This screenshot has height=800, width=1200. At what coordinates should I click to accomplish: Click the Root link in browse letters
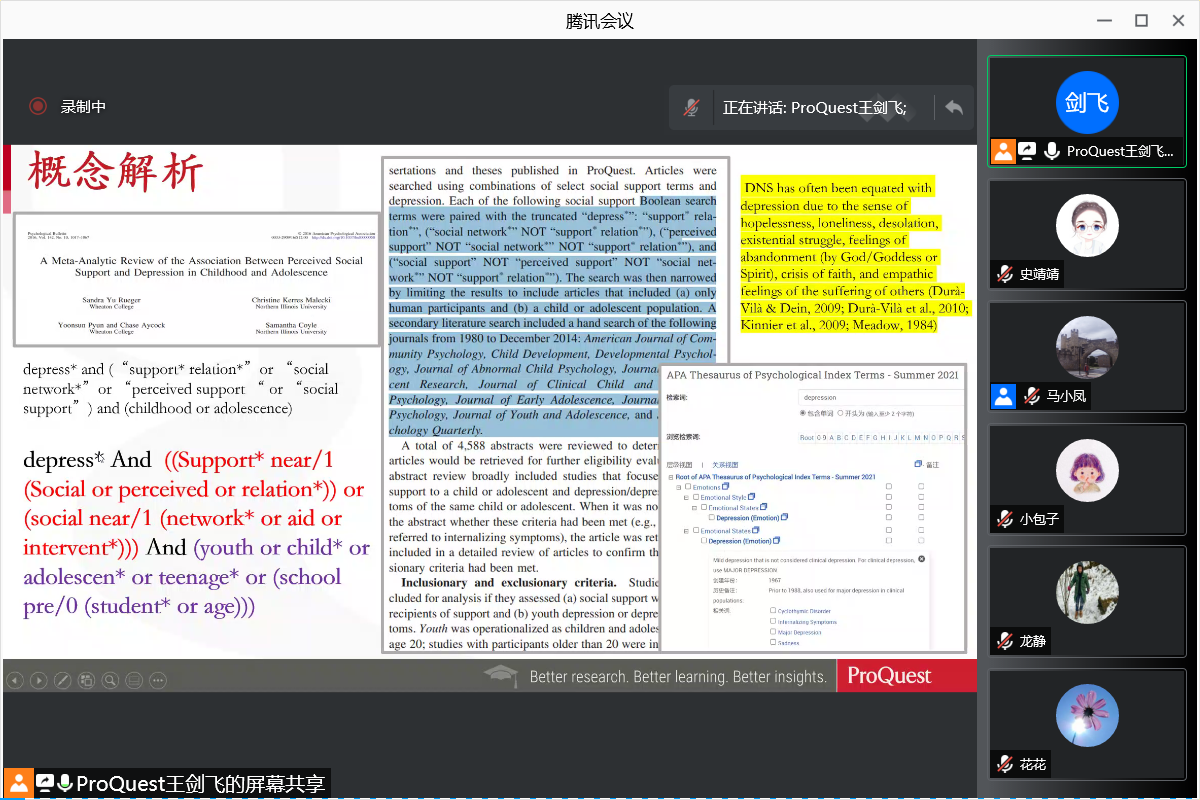coord(807,437)
